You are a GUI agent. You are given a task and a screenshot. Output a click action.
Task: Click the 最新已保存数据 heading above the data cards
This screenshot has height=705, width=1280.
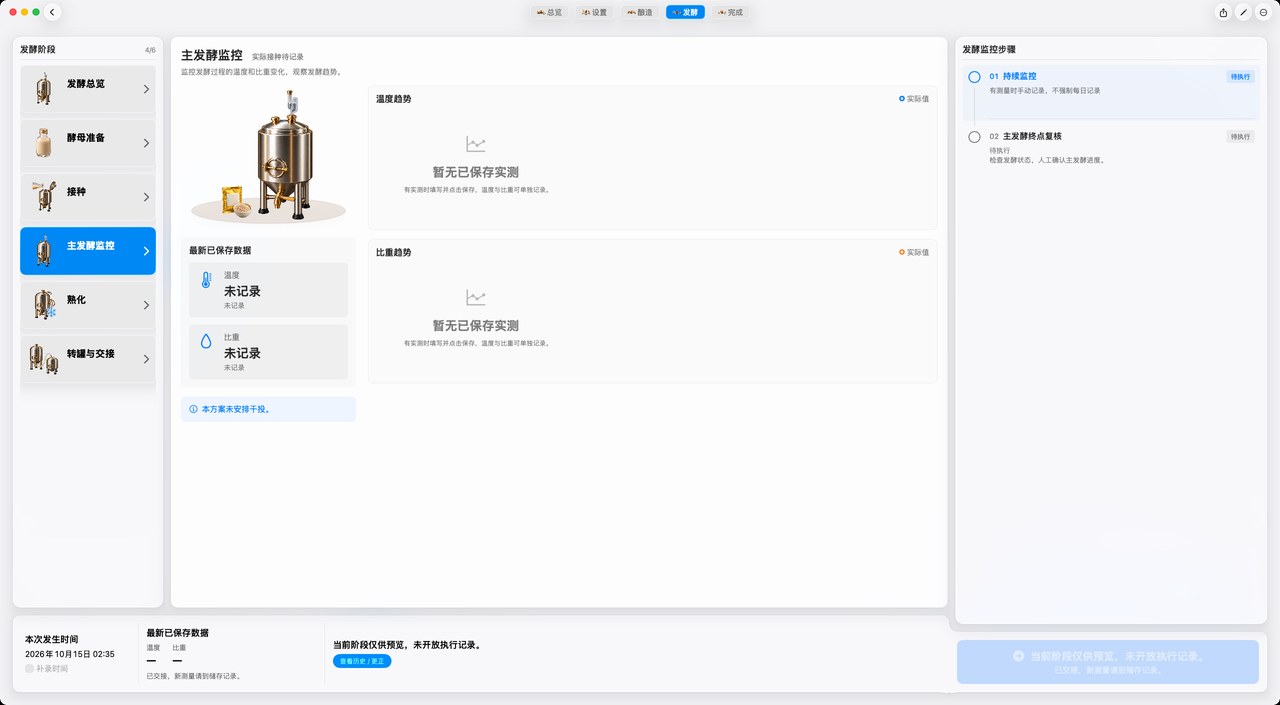(x=220, y=251)
